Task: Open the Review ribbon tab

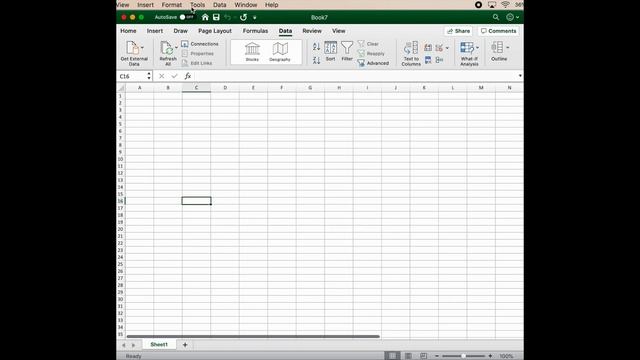Action: point(312,31)
